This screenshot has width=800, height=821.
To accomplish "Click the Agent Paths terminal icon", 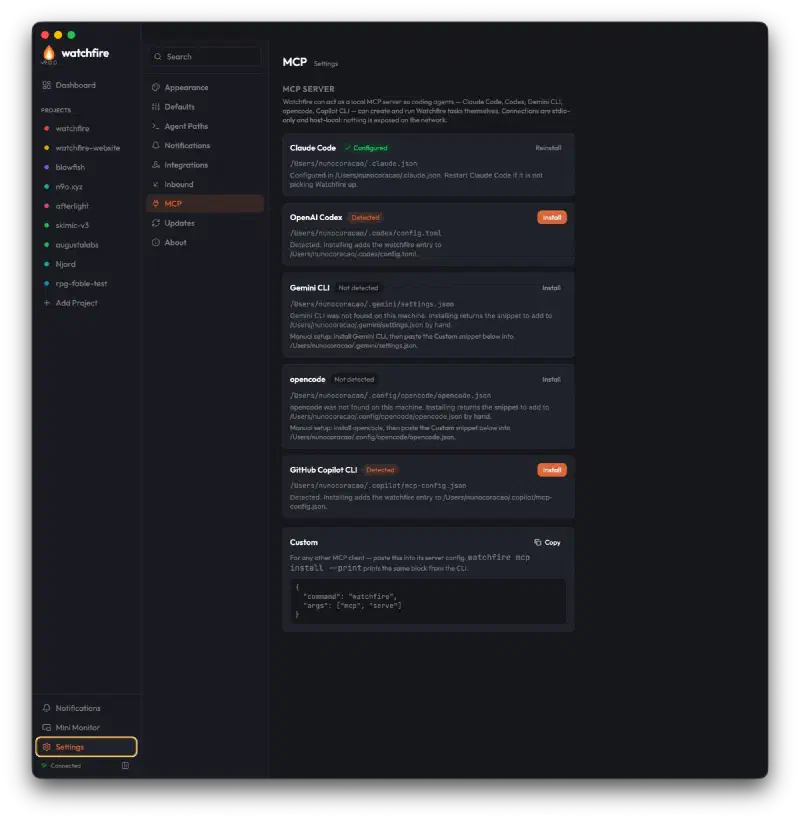I will pos(155,126).
